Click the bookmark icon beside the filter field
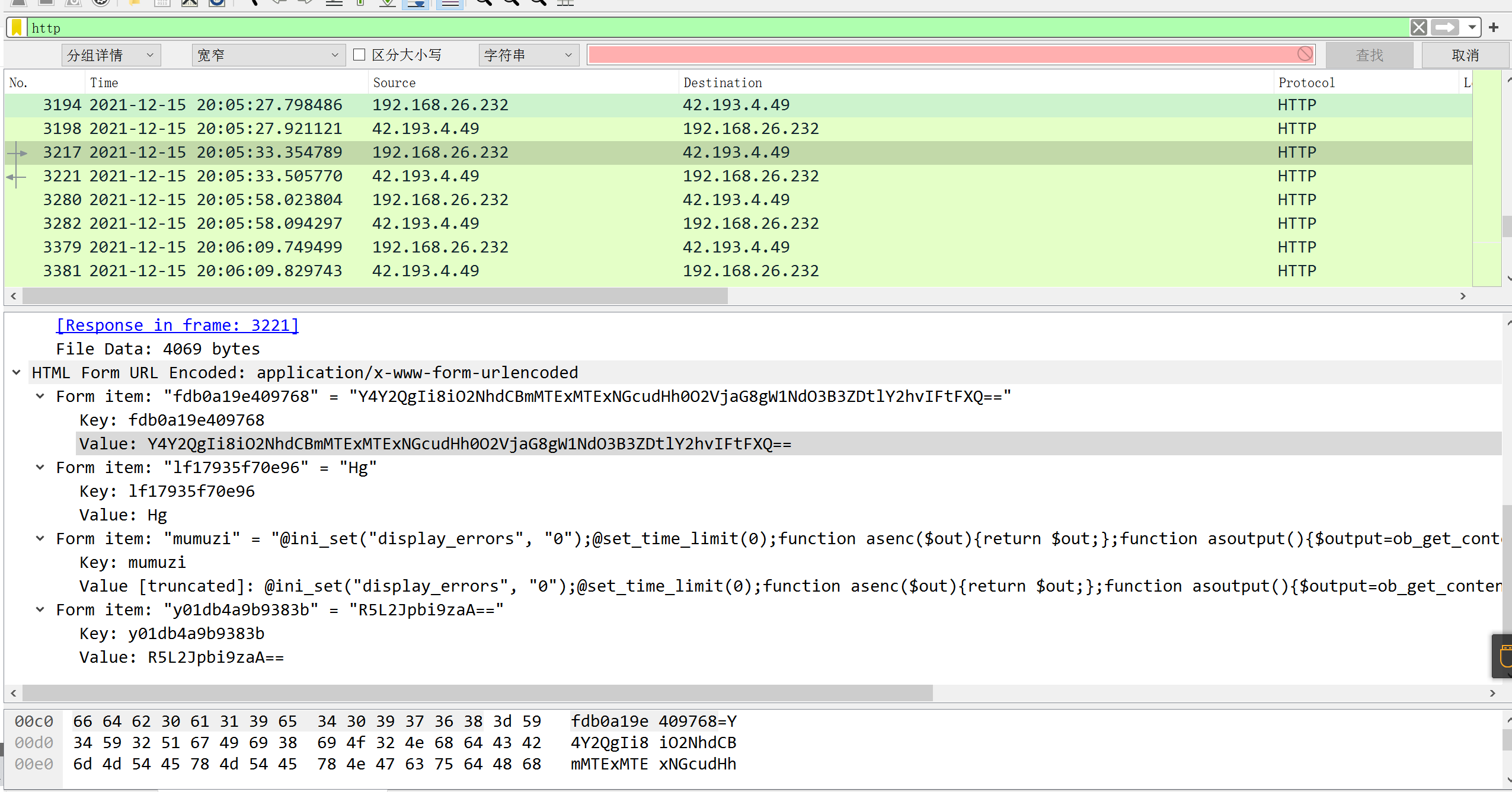 tap(16, 27)
